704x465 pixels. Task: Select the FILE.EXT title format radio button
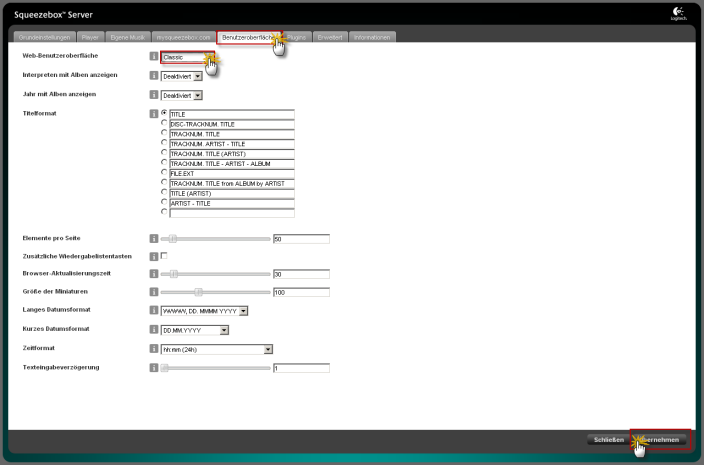[x=164, y=173]
